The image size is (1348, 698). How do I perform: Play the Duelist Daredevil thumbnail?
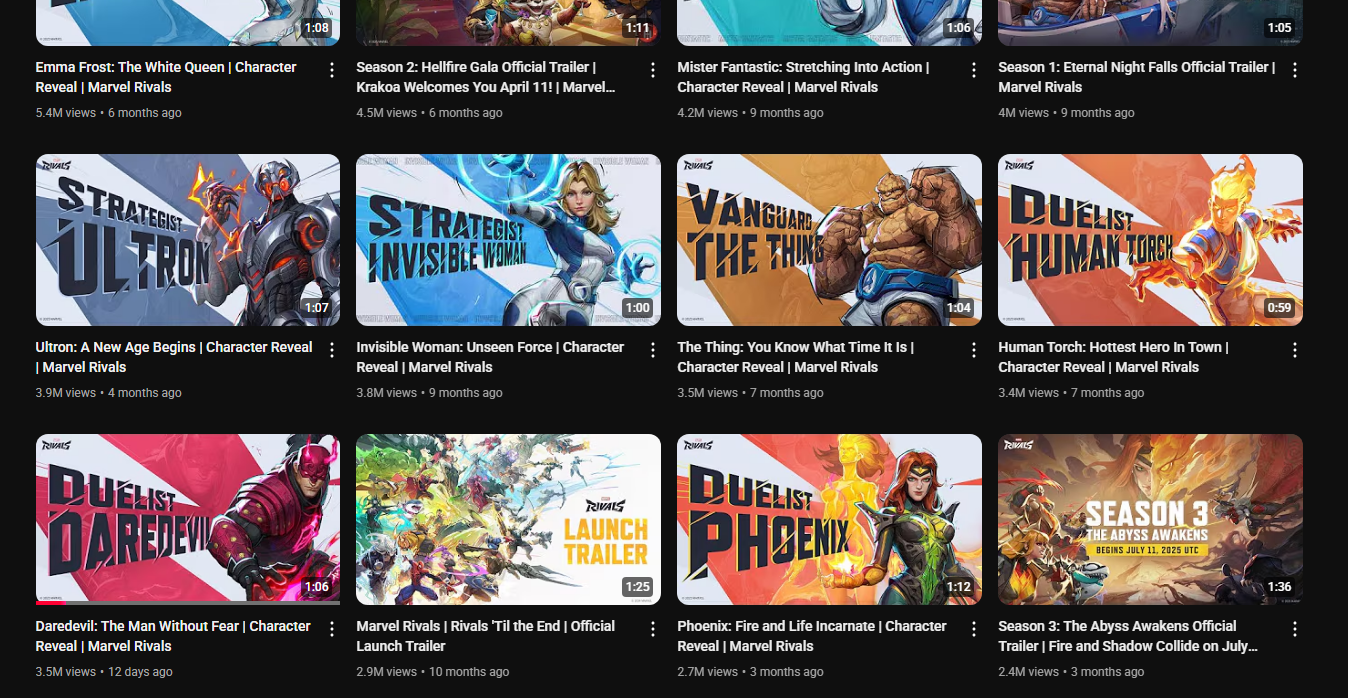(188, 519)
